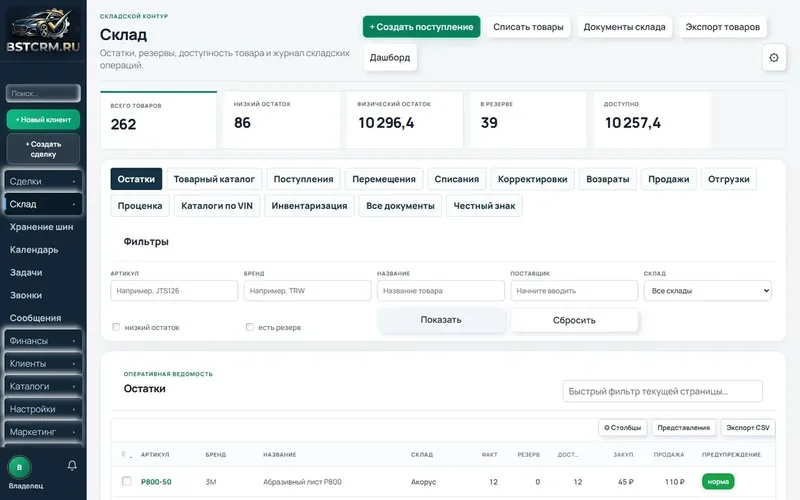Screen dimensions: 800x500
Task: Expand the Настройки sidebar menu
Action: tap(43, 409)
